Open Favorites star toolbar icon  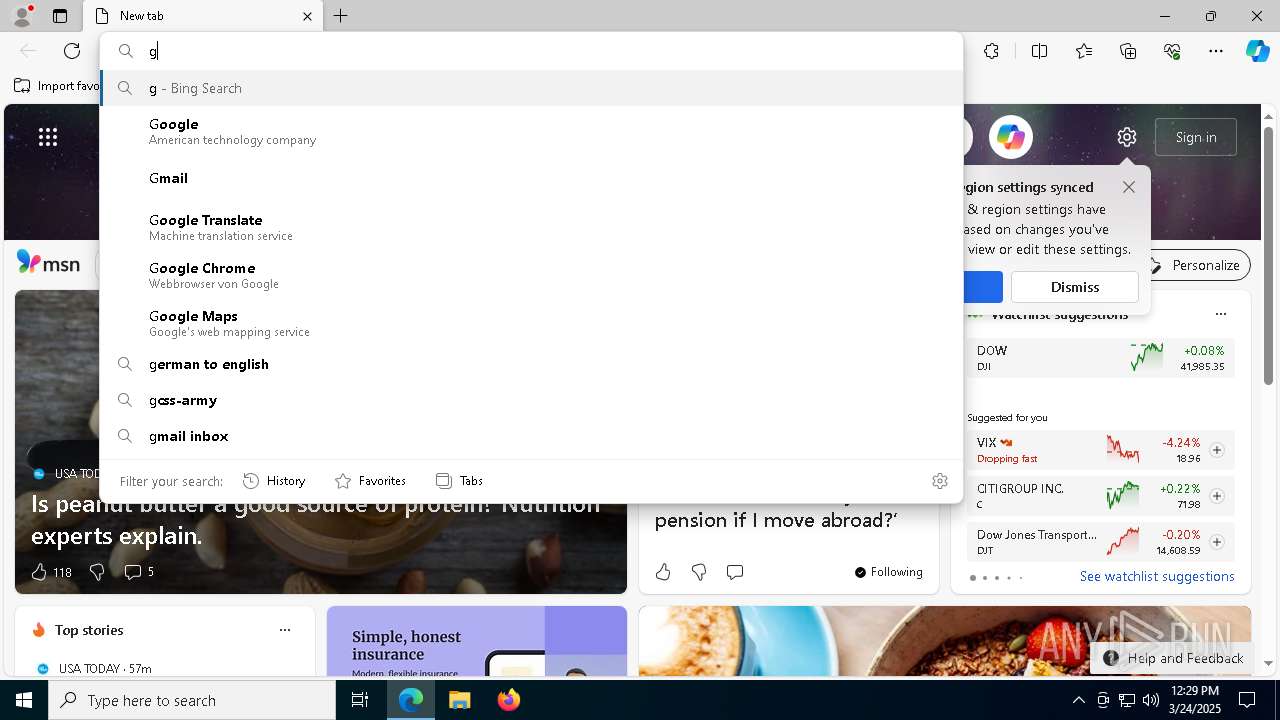tap(1084, 51)
